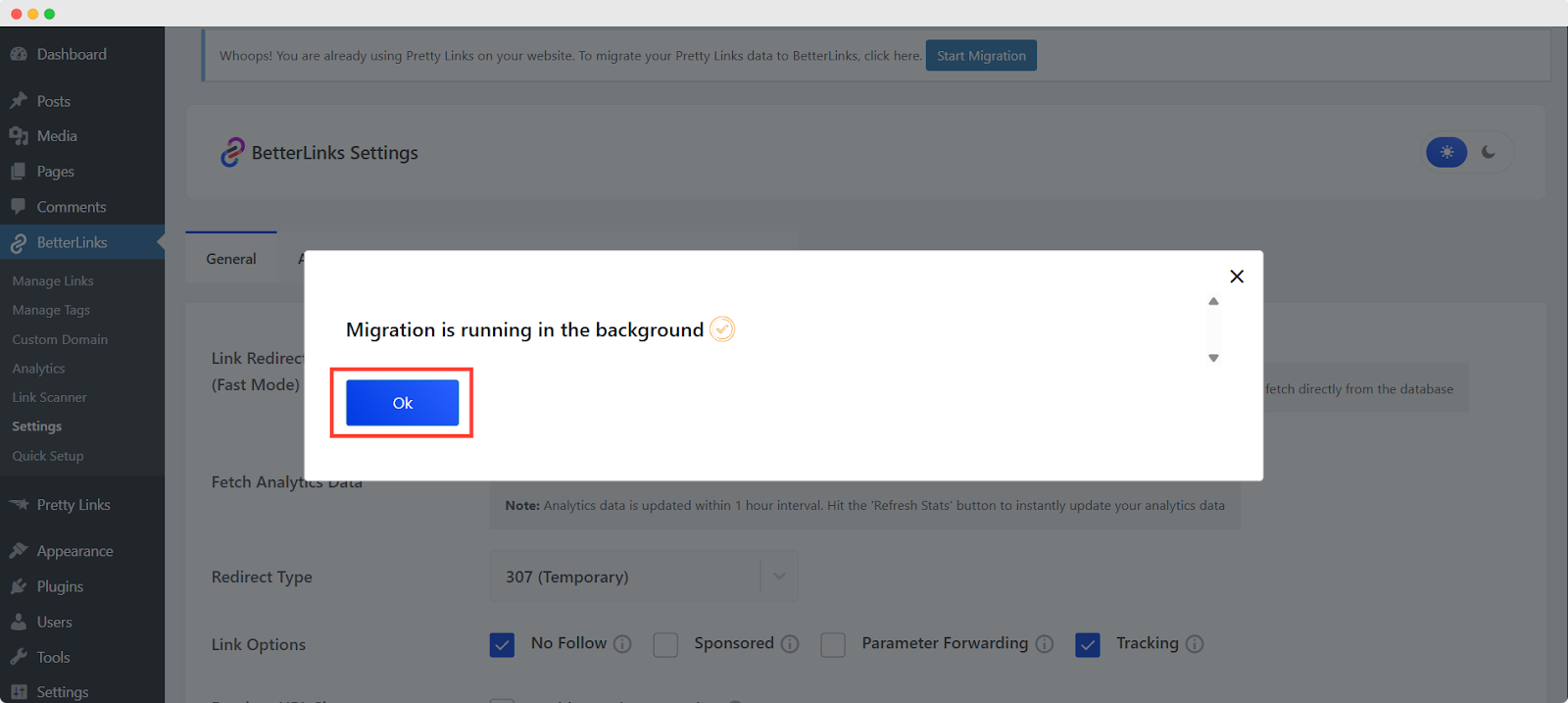This screenshot has height=703, width=1568.
Task: Click the Start Migration button
Action: tap(981, 56)
